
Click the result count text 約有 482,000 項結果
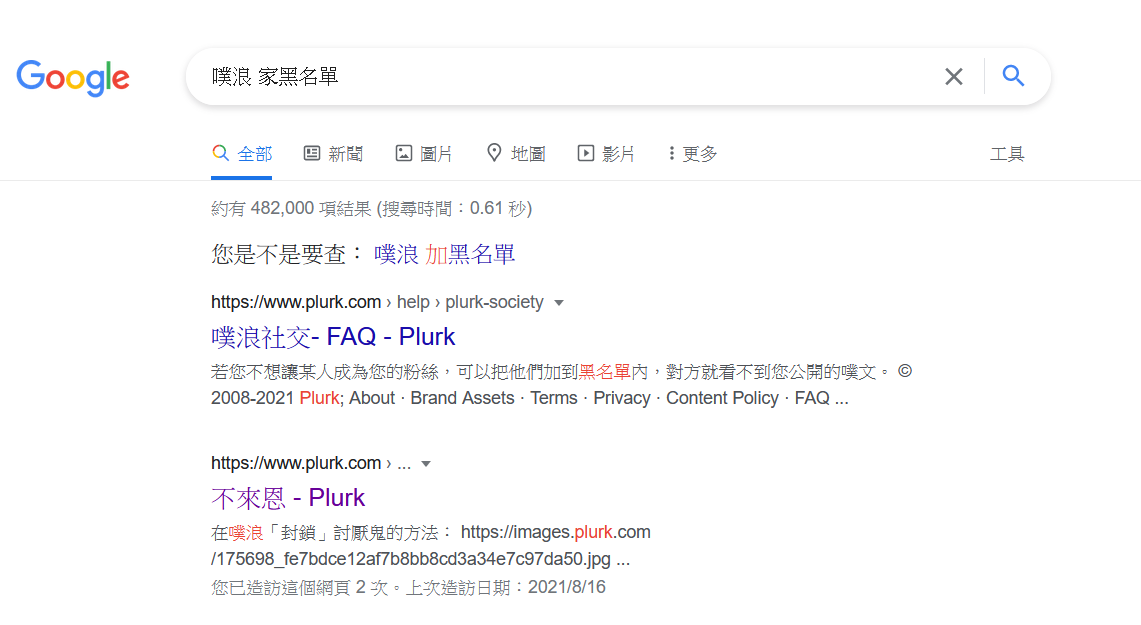[292, 209]
